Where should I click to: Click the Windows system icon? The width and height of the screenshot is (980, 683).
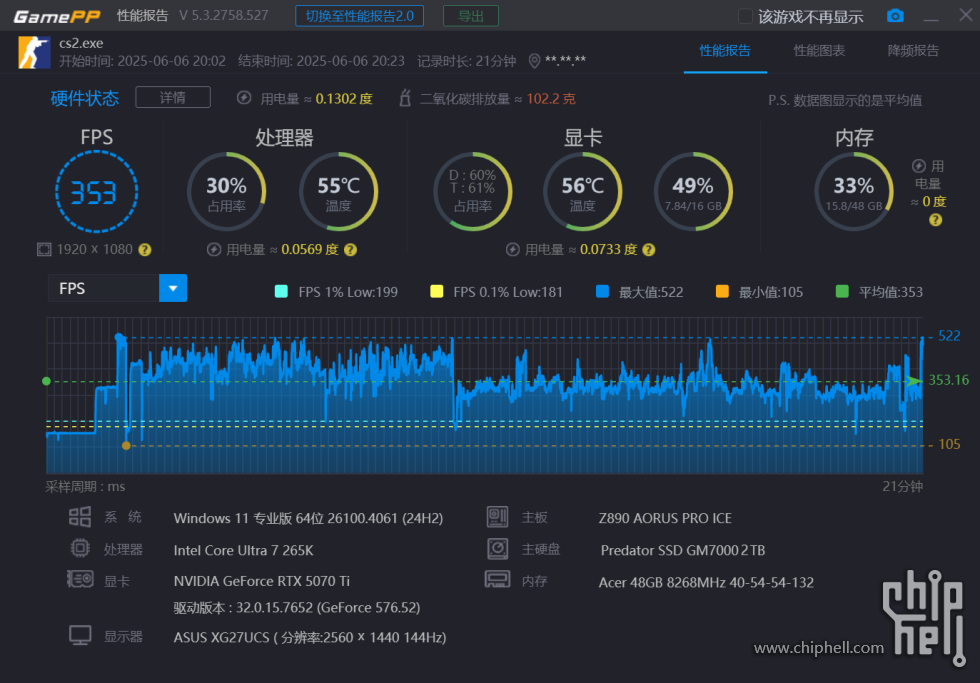[x=80, y=517]
